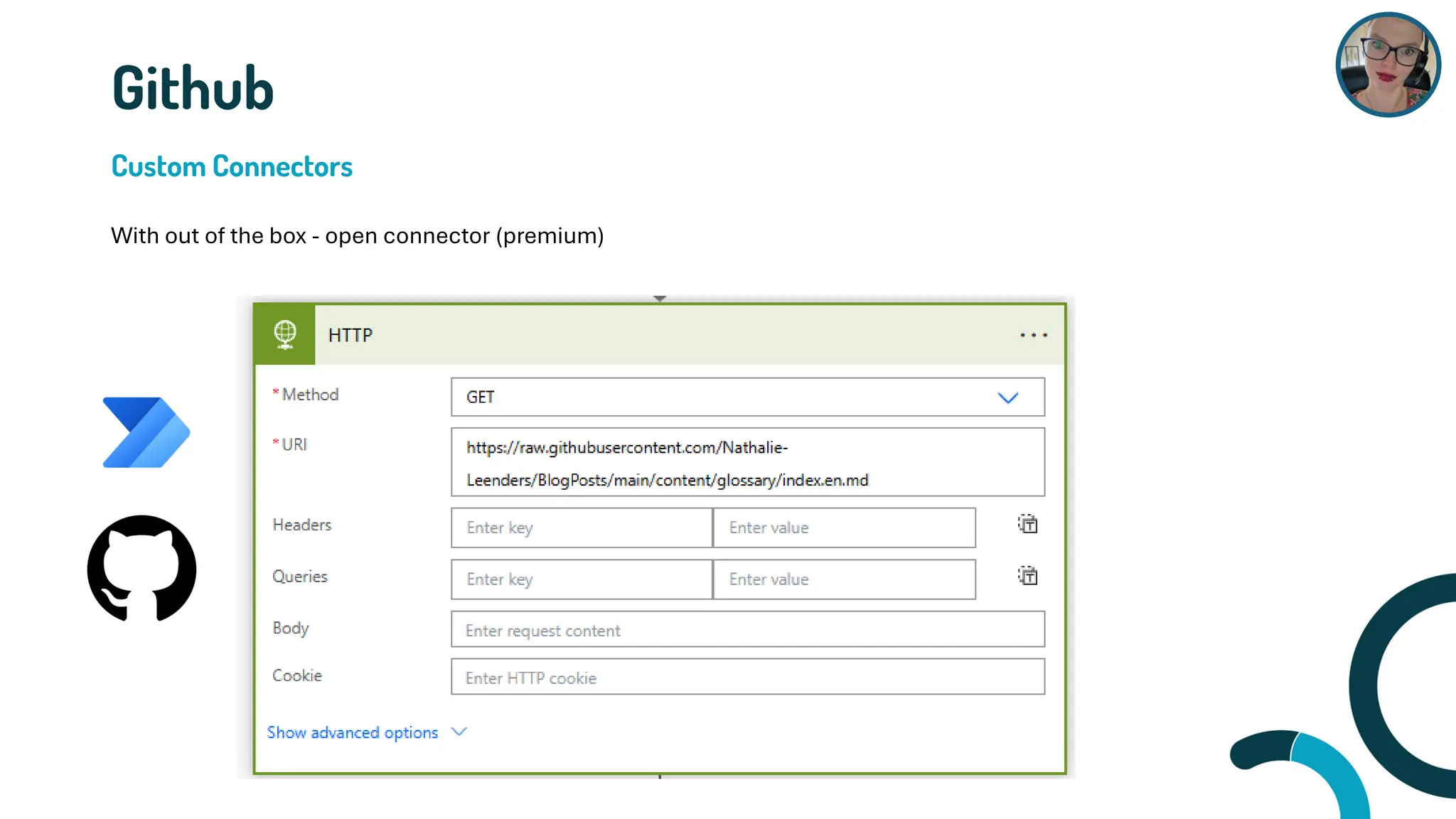The width and height of the screenshot is (1456, 819).
Task: Click the Cookie input field
Action: [748, 676]
